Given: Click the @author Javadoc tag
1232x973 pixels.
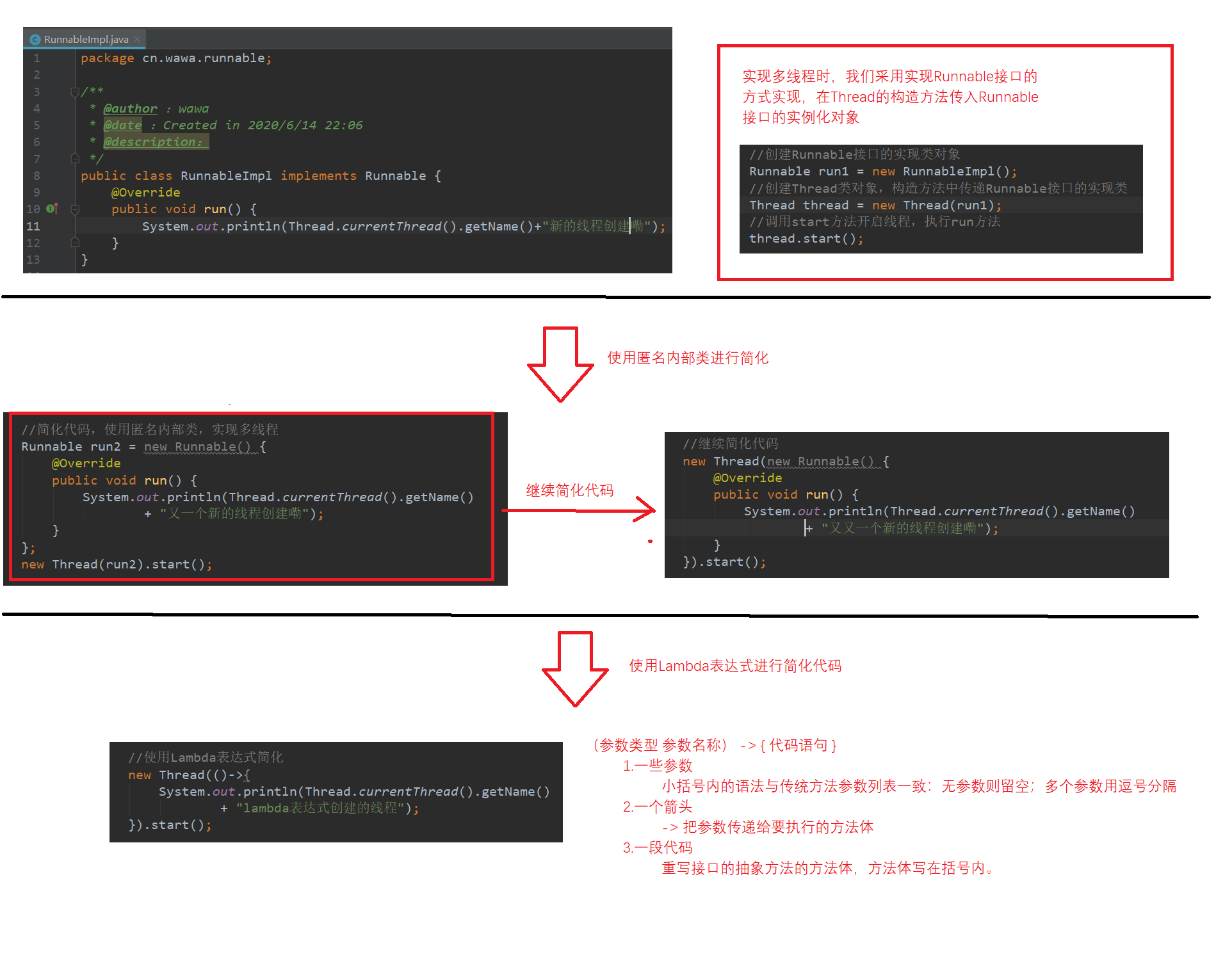Looking at the screenshot, I should (x=130, y=109).
